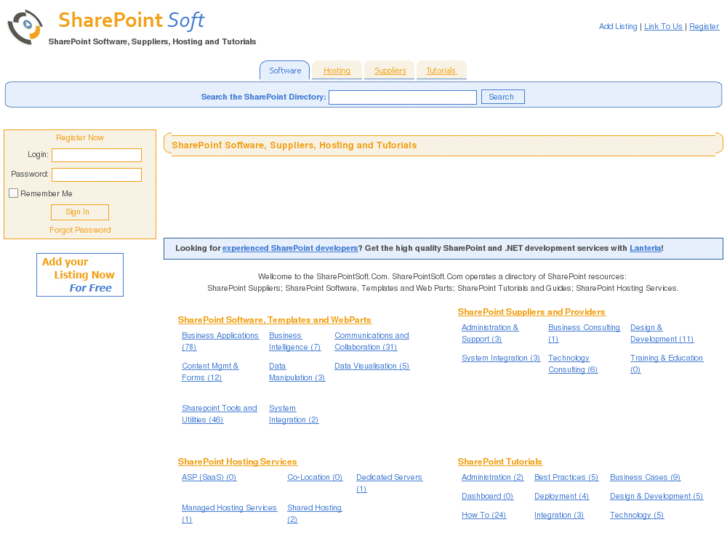
Task: Open Co-Location (0) hosting category
Action: 315,477
